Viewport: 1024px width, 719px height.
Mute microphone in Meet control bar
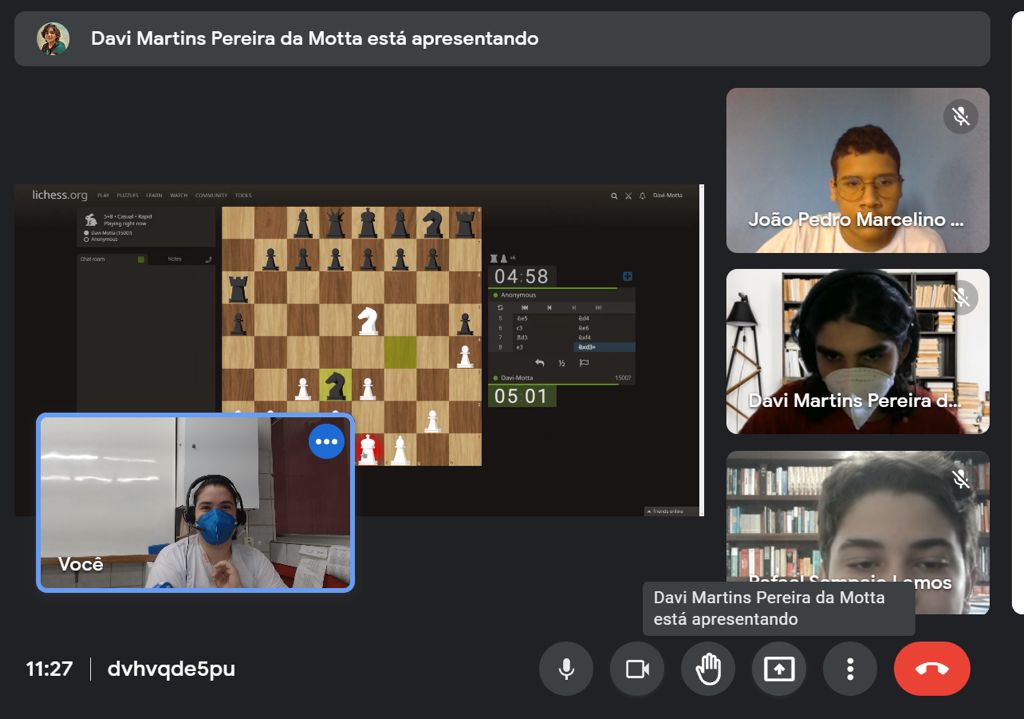(x=566, y=669)
